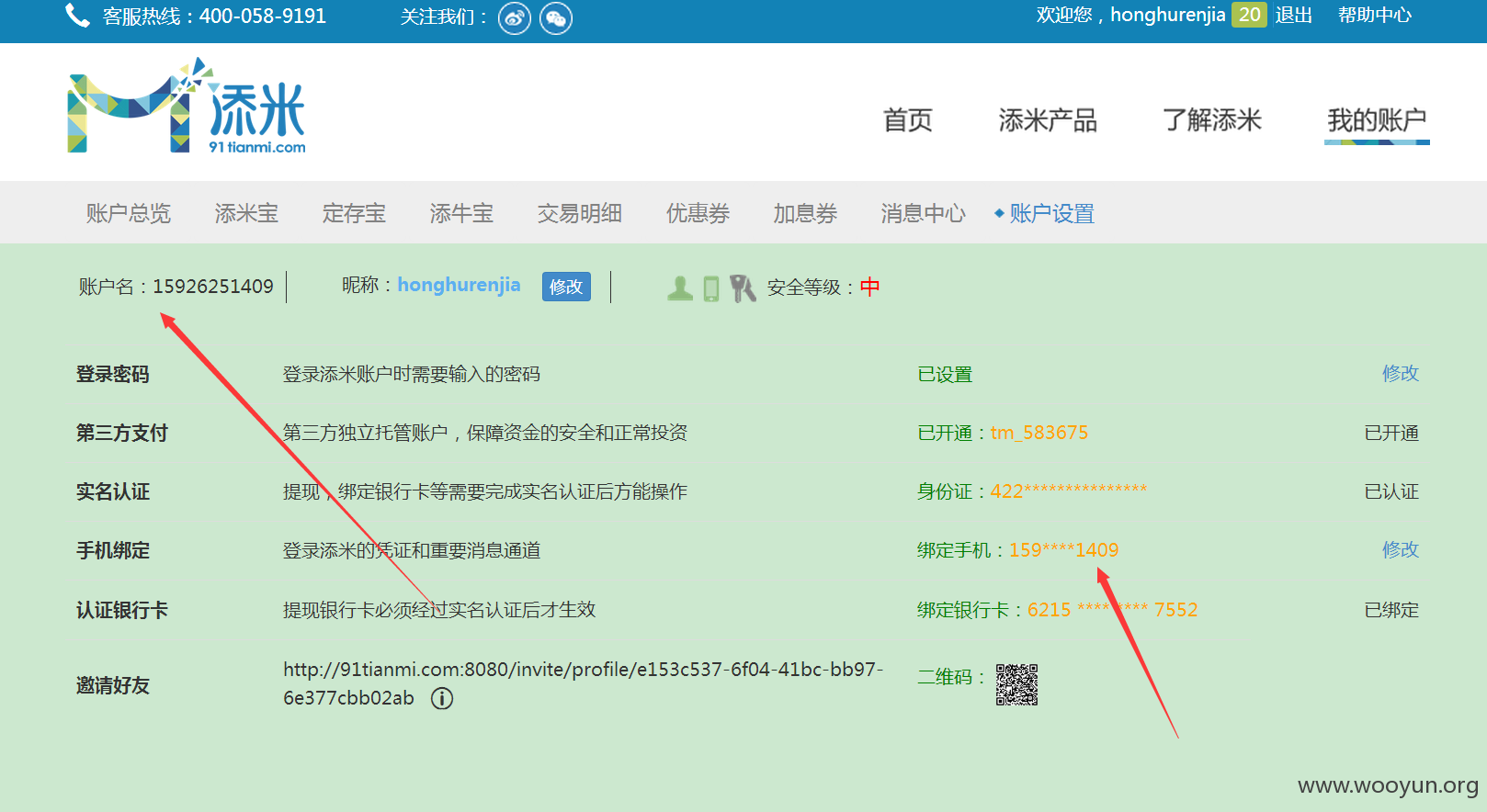Click 登录密码 row label
This screenshot has width=1487, height=812.
click(112, 374)
